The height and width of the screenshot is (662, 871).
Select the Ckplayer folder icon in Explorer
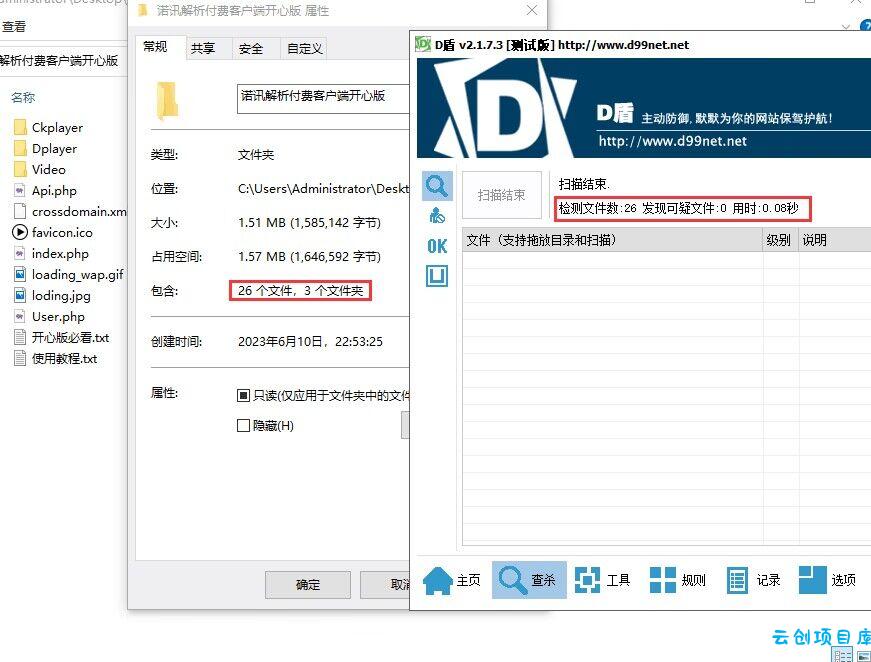pyautogui.click(x=20, y=127)
